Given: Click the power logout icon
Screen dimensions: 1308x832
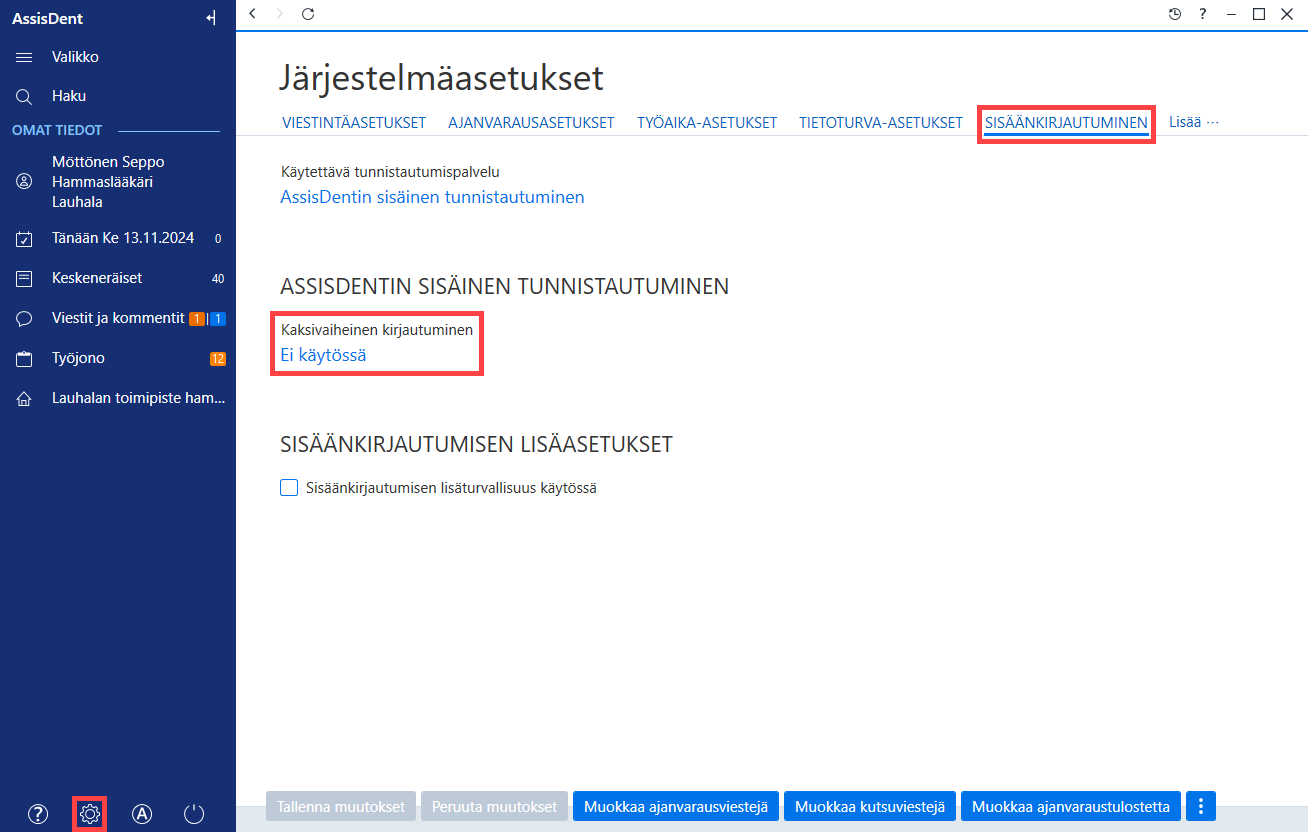Looking at the screenshot, I should (194, 814).
